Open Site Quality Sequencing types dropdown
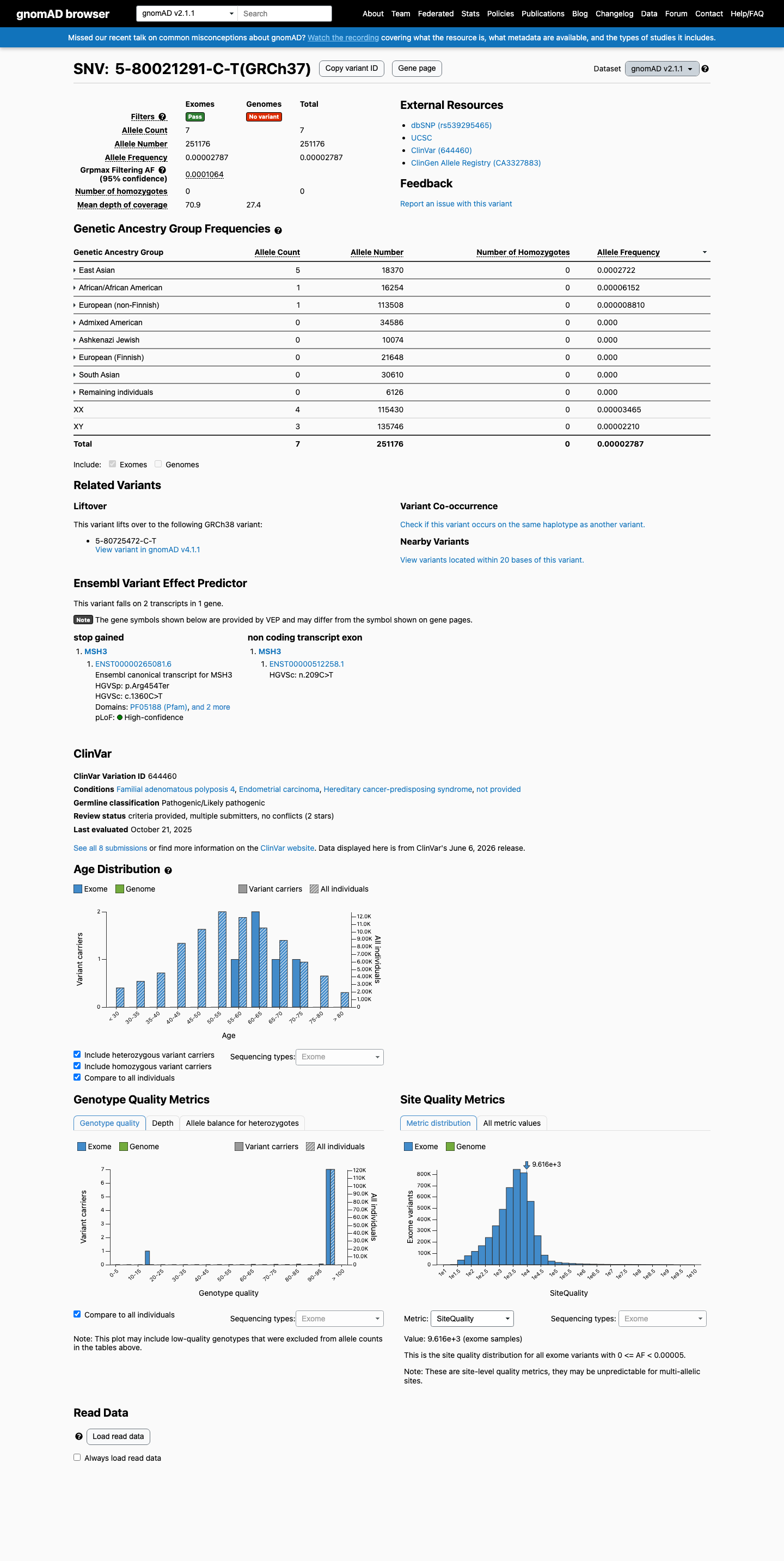 coord(662,1319)
